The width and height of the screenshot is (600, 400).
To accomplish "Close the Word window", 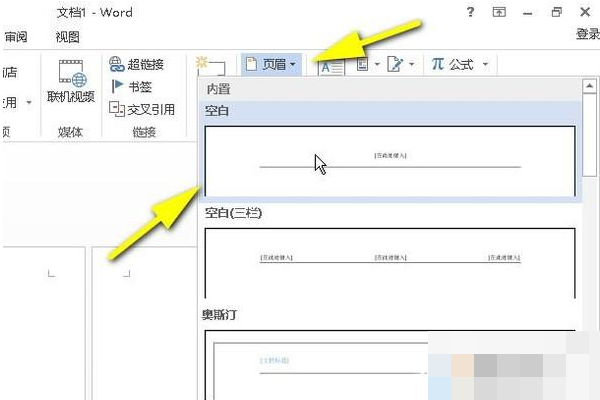I will pyautogui.click(x=585, y=12).
